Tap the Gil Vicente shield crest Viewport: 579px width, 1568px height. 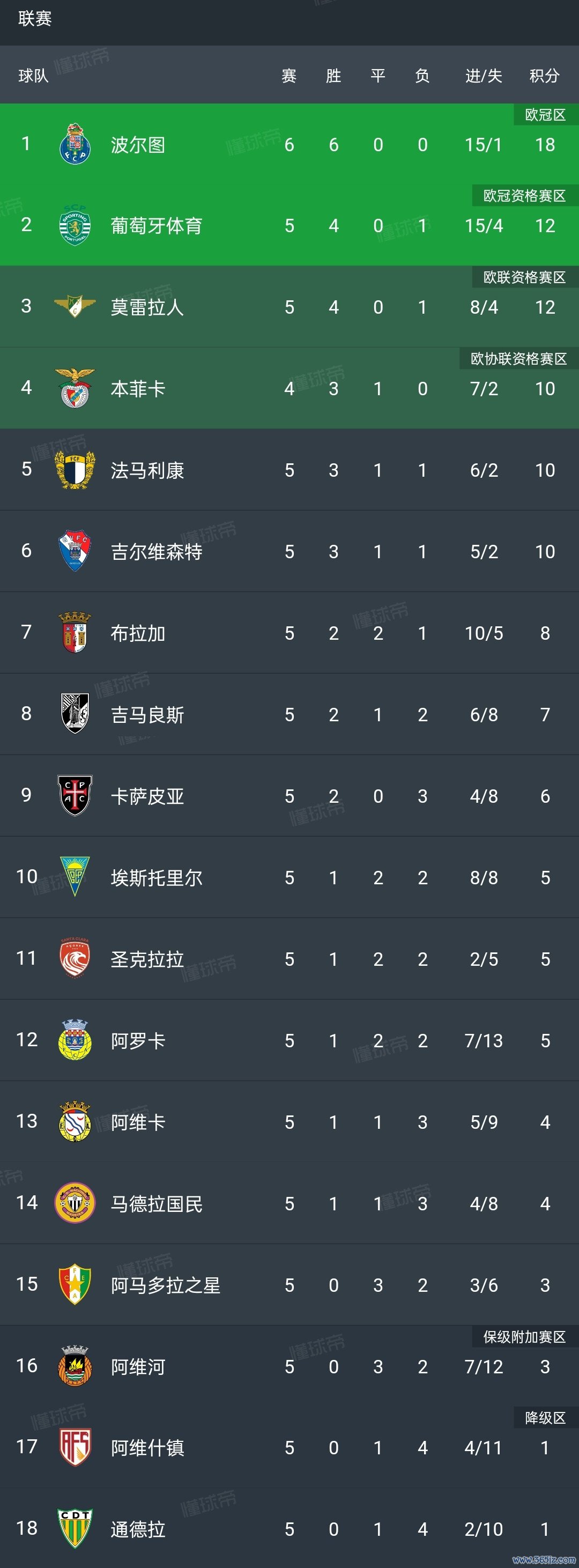tap(75, 551)
